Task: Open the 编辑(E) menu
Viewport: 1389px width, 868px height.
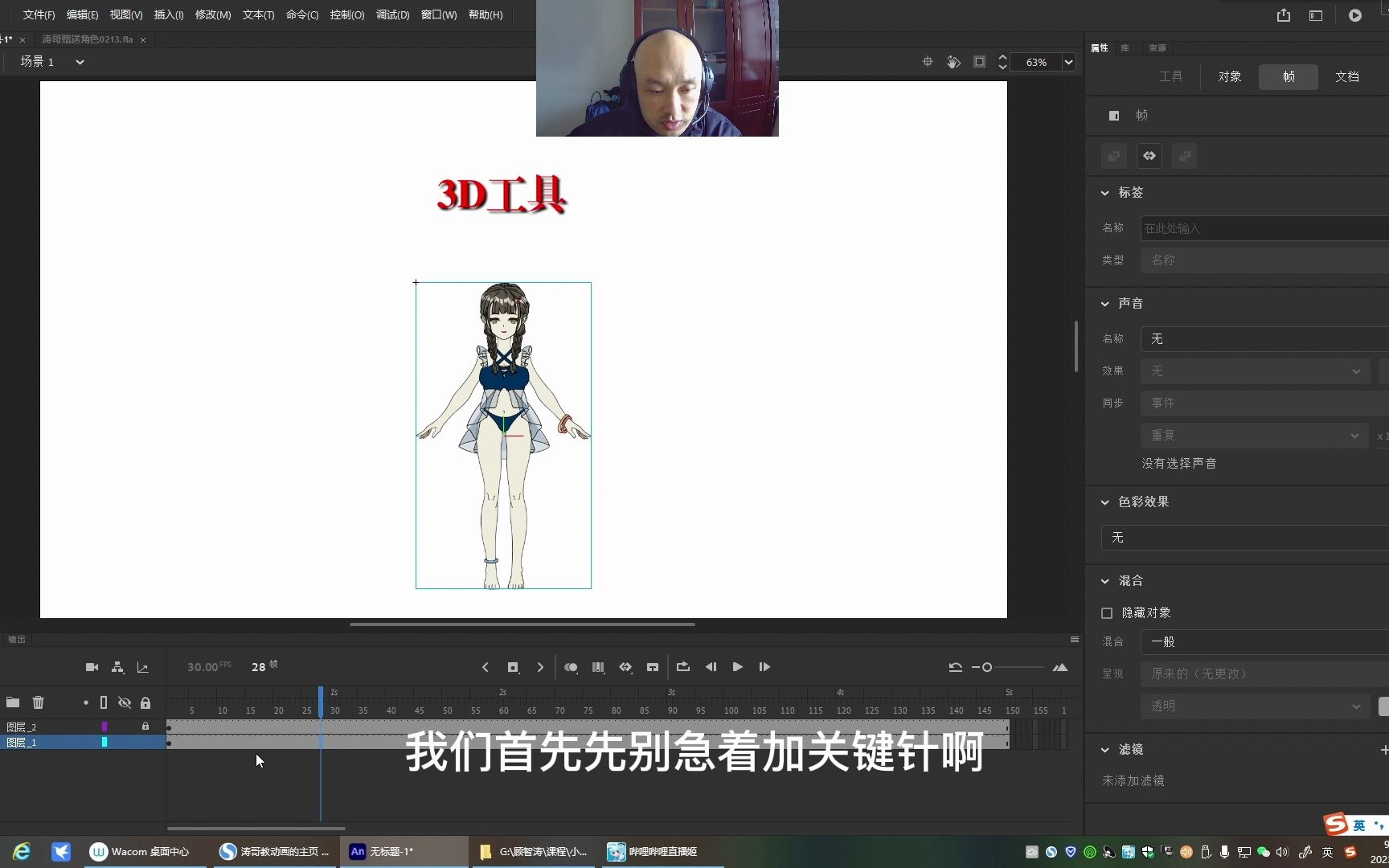Action: click(x=82, y=15)
